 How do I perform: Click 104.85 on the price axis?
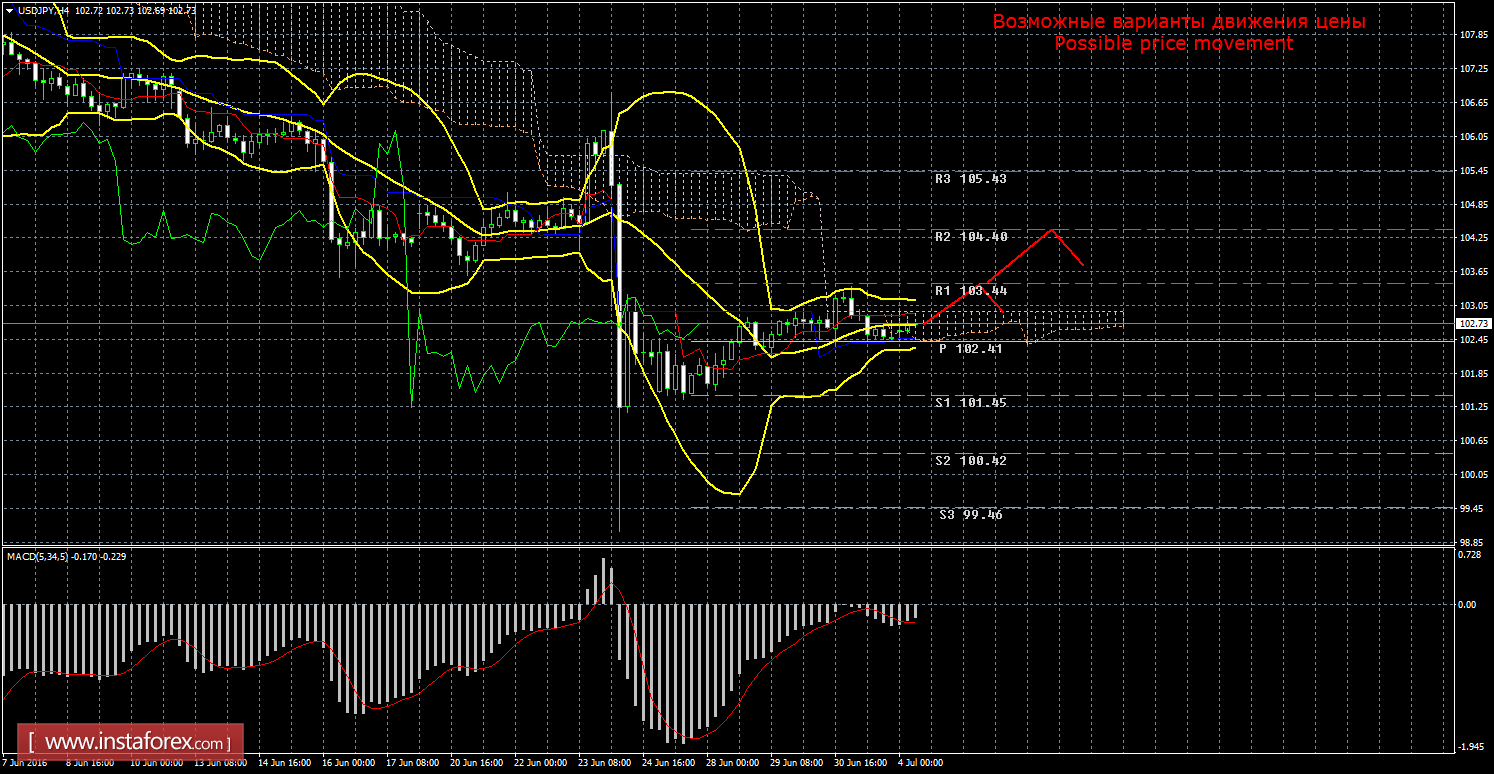click(x=1475, y=205)
